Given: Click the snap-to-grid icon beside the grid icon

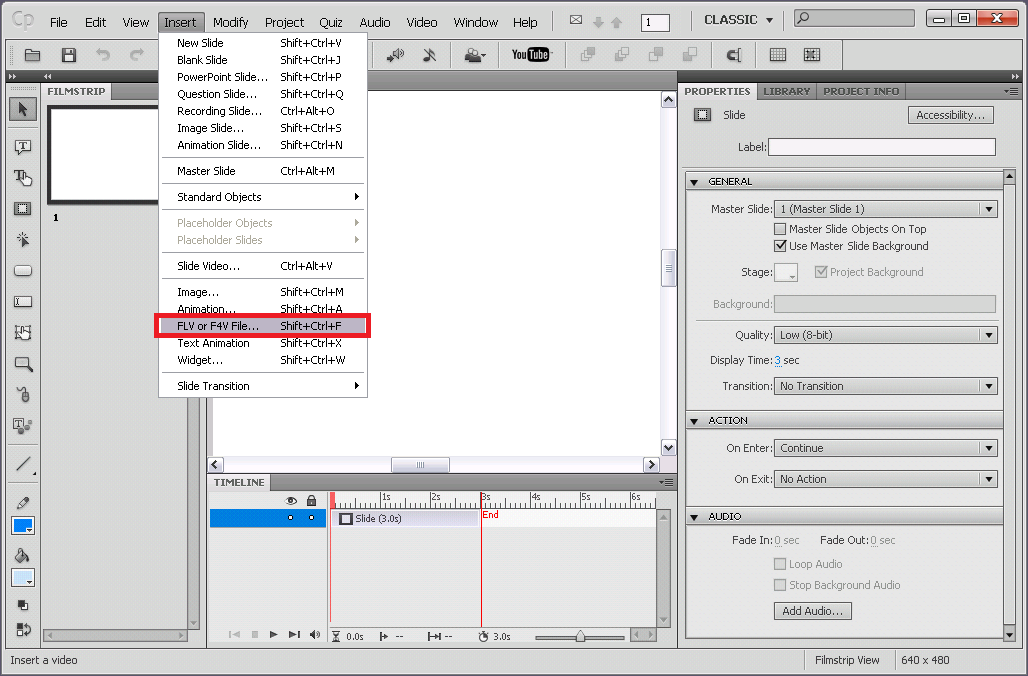Looking at the screenshot, I should pyautogui.click(x=812, y=55).
